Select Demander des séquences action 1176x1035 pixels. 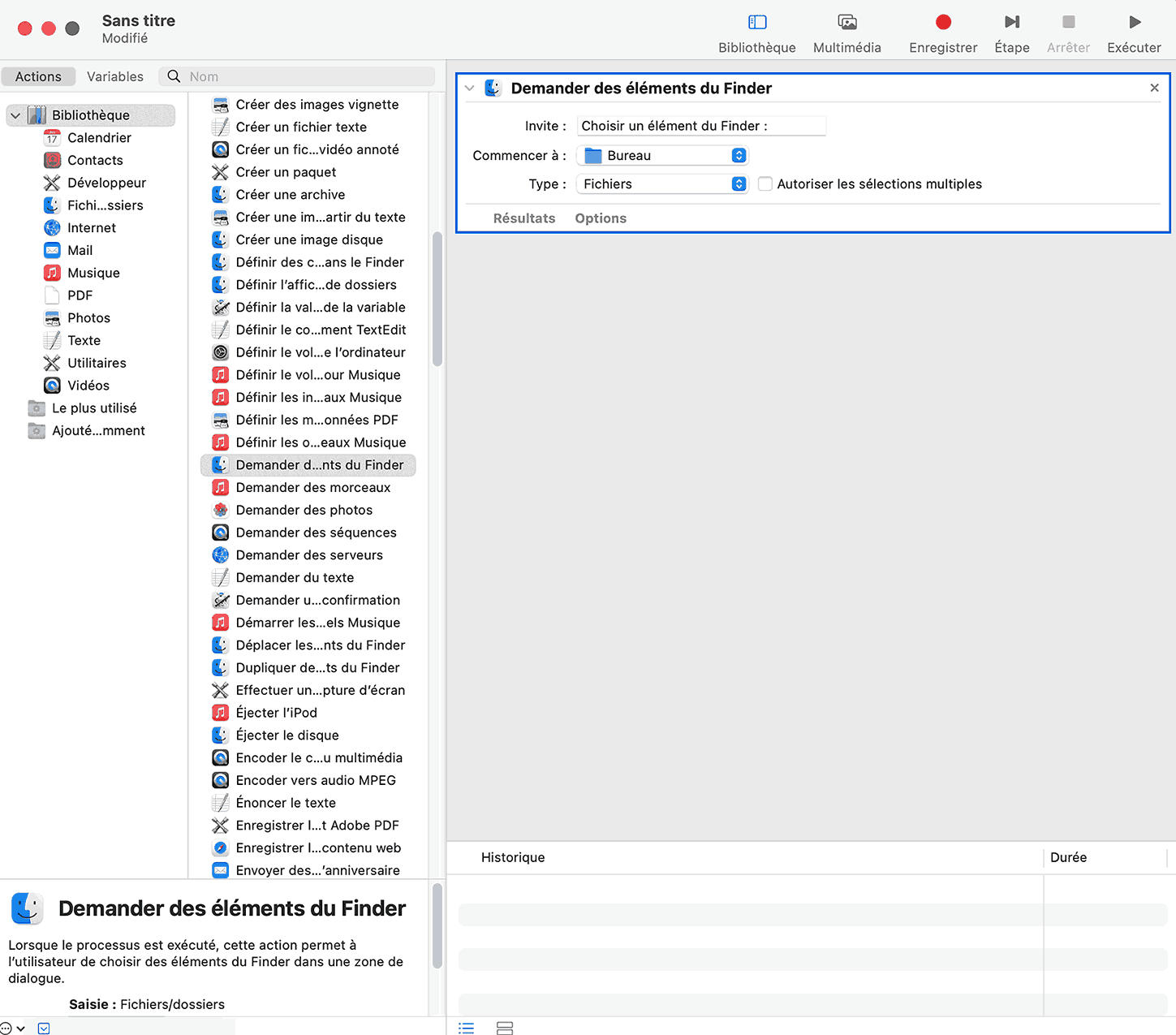(316, 533)
